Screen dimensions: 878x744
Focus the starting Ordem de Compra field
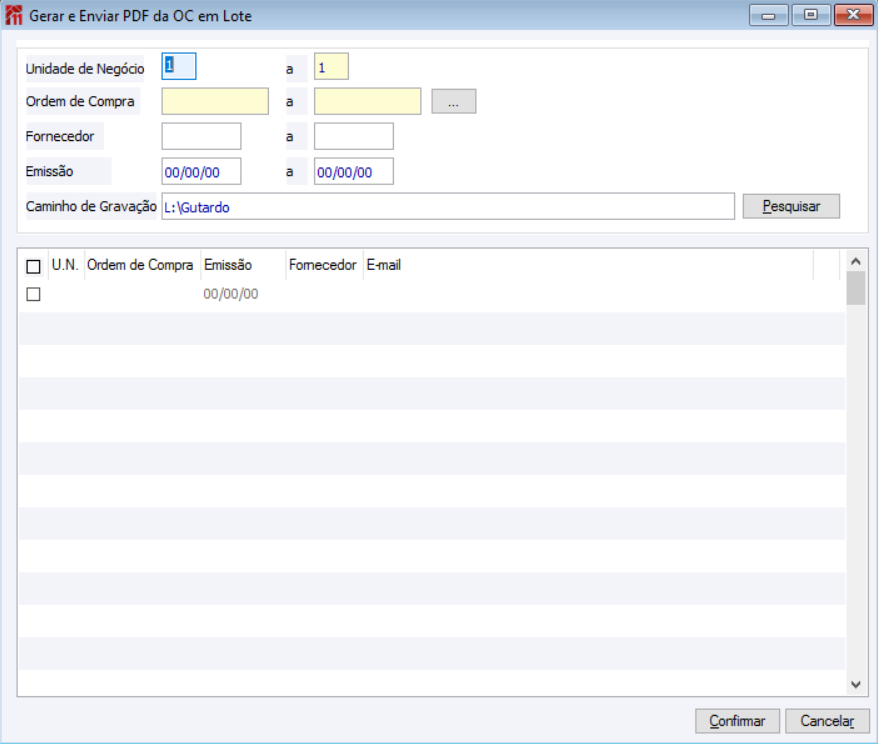click(x=215, y=101)
